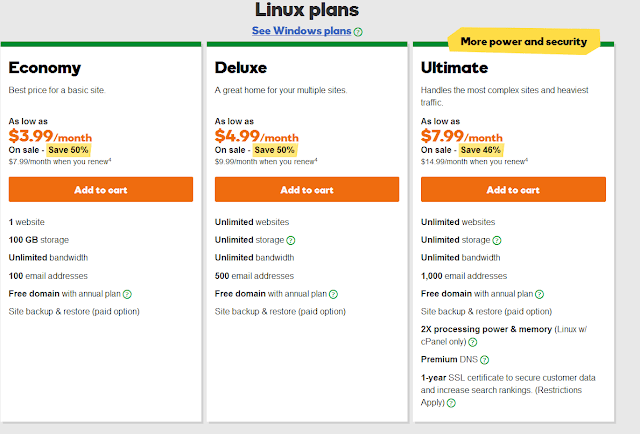Click the More power and security badge

coord(524,41)
